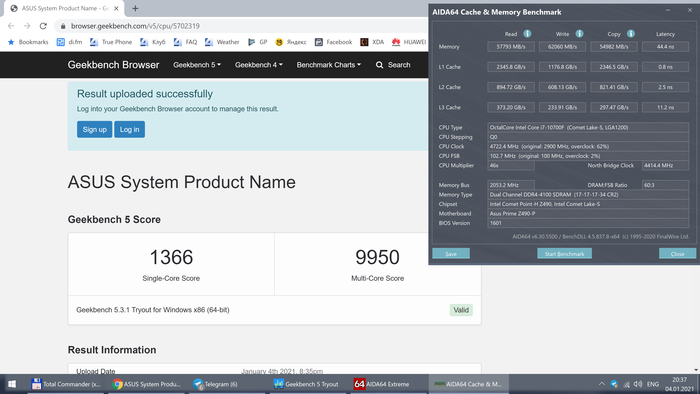Click Start Benchmark in AIDA64
700x394 pixels.
pyautogui.click(x=564, y=253)
